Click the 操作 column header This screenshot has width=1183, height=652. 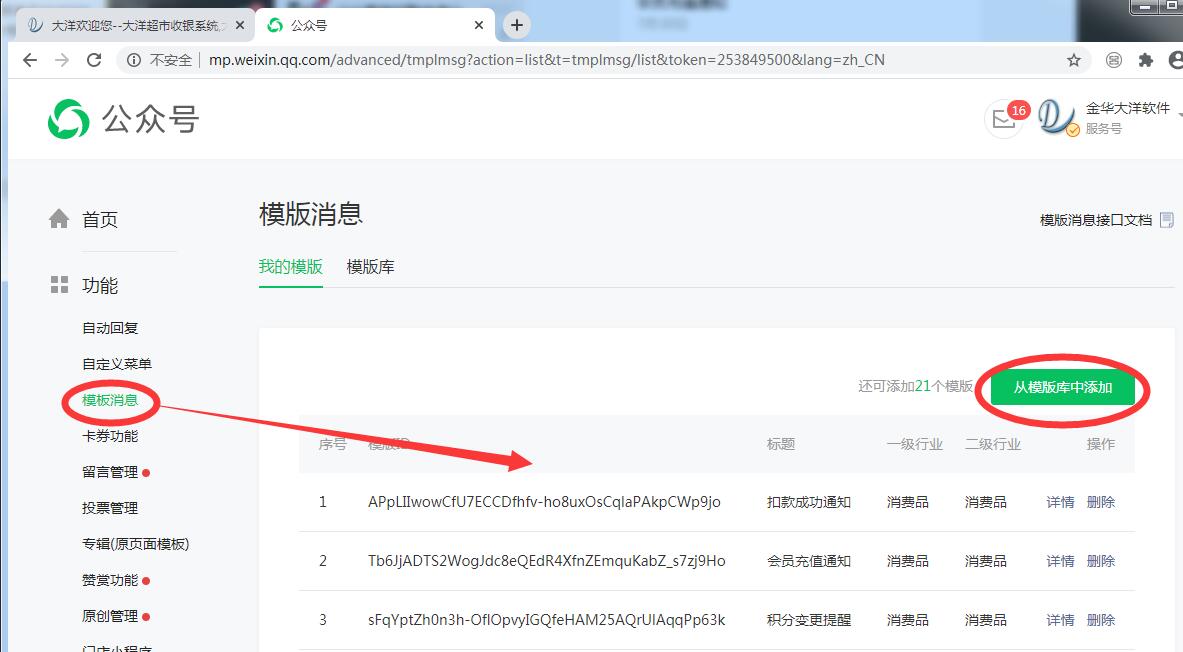click(x=1101, y=444)
